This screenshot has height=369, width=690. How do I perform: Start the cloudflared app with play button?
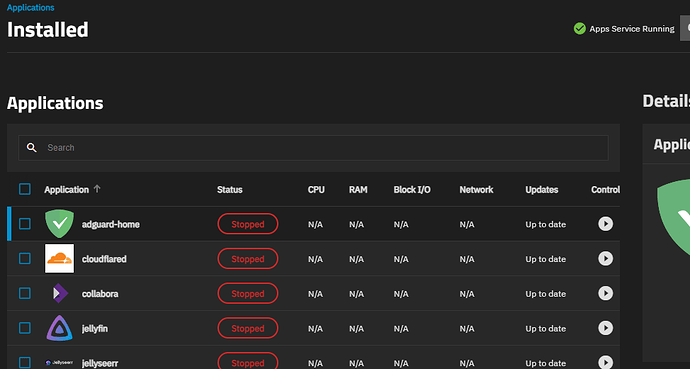coord(605,259)
